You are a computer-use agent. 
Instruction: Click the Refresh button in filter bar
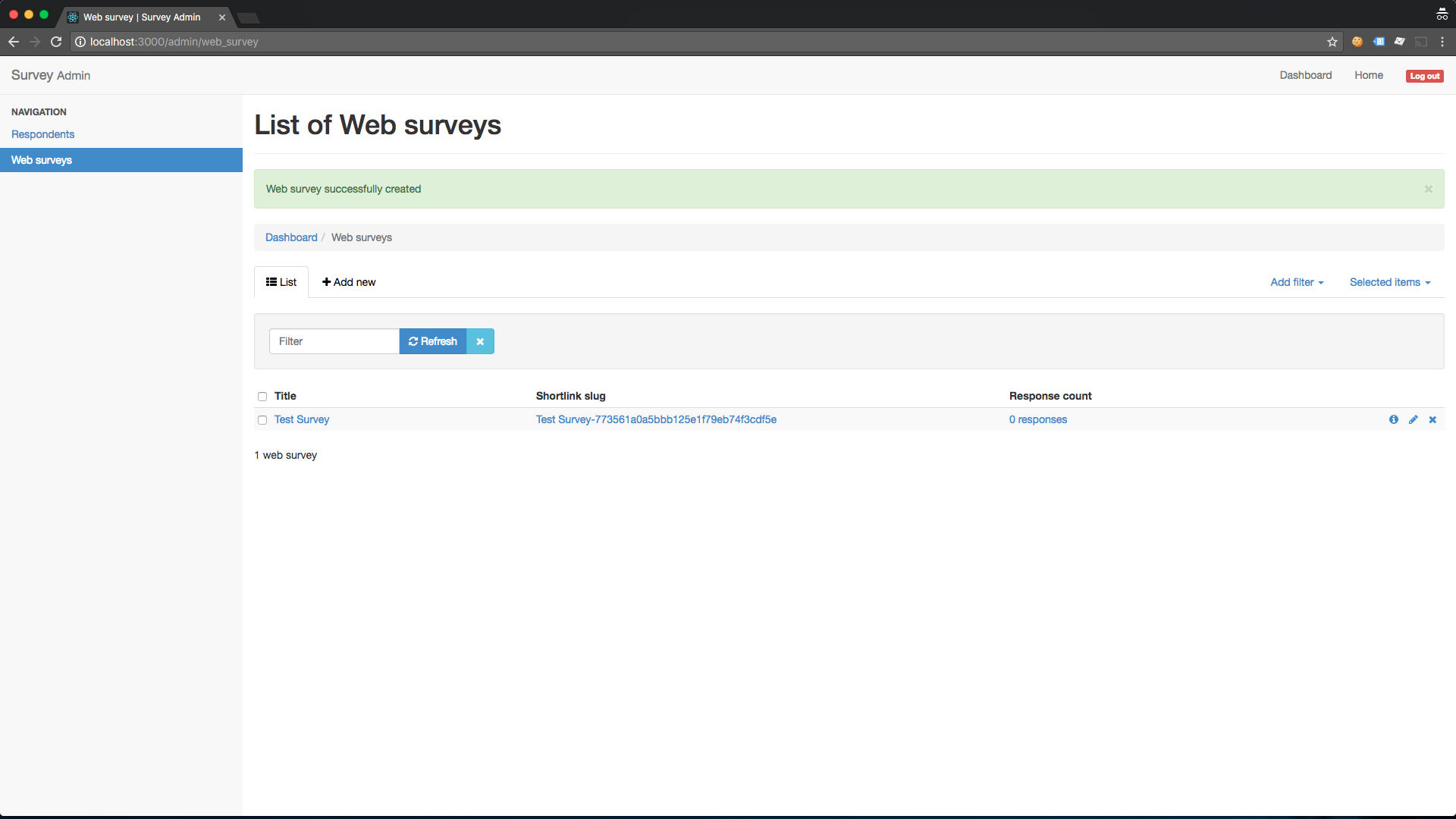click(432, 341)
